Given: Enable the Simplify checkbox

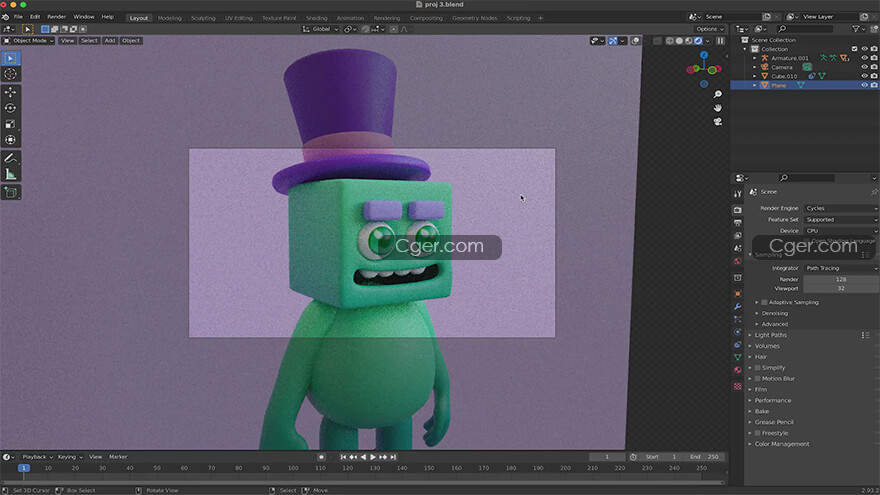Looking at the screenshot, I should click(x=757, y=368).
